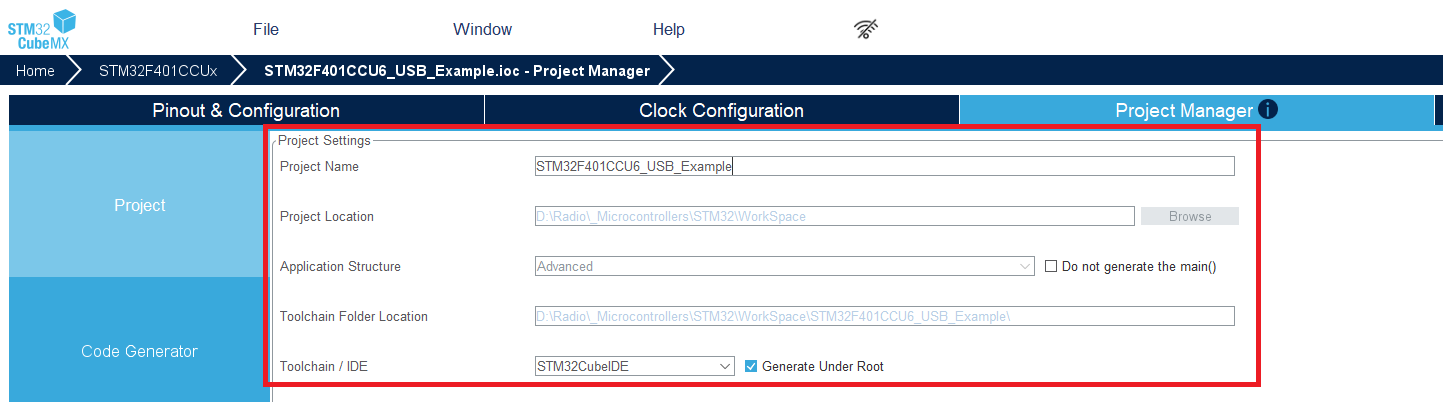Screen dimensions: 1443x402
Task: Click the Browse button for project location
Action: click(1189, 217)
